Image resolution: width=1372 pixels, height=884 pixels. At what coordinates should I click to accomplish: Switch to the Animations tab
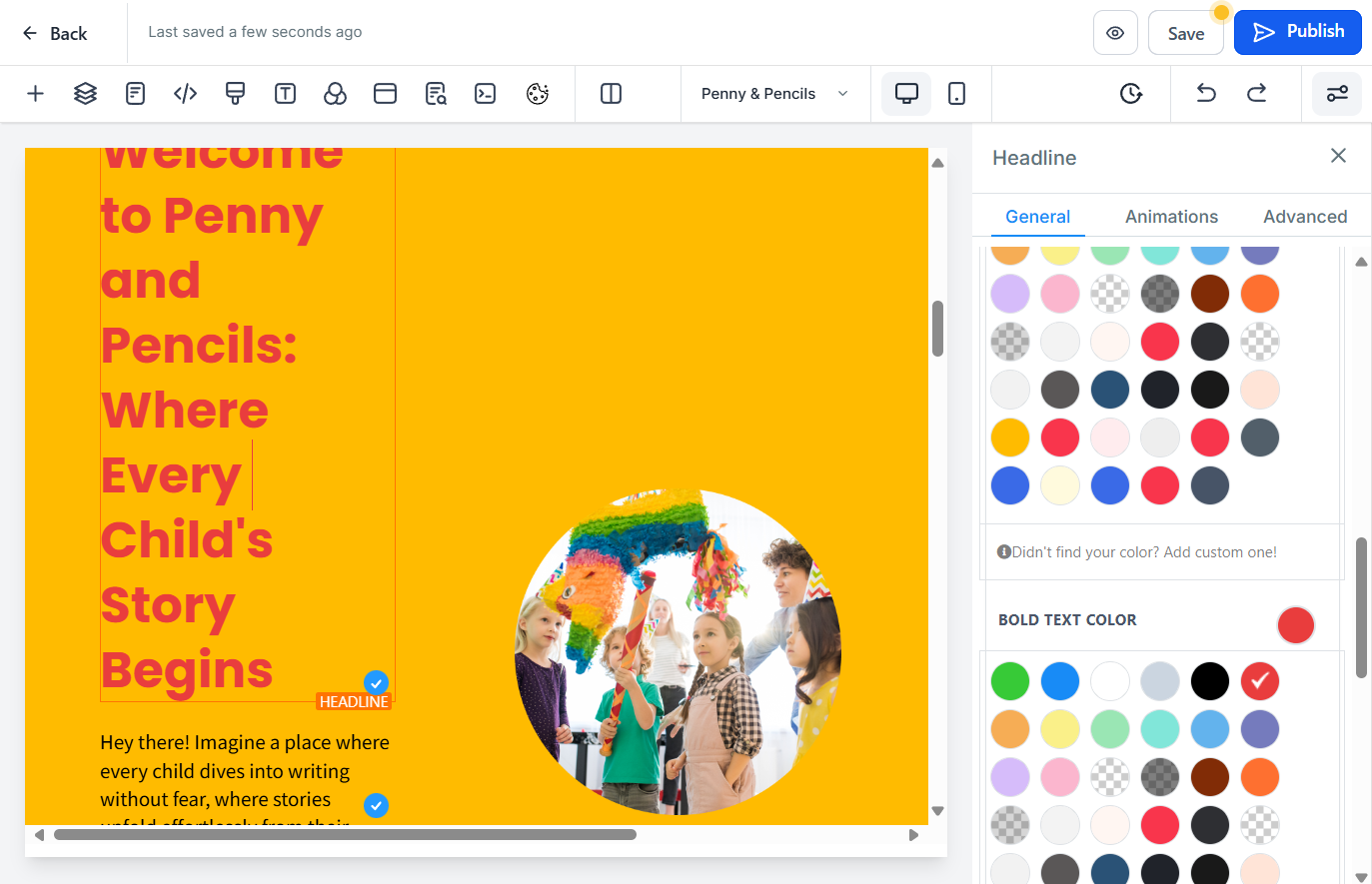tap(1171, 217)
